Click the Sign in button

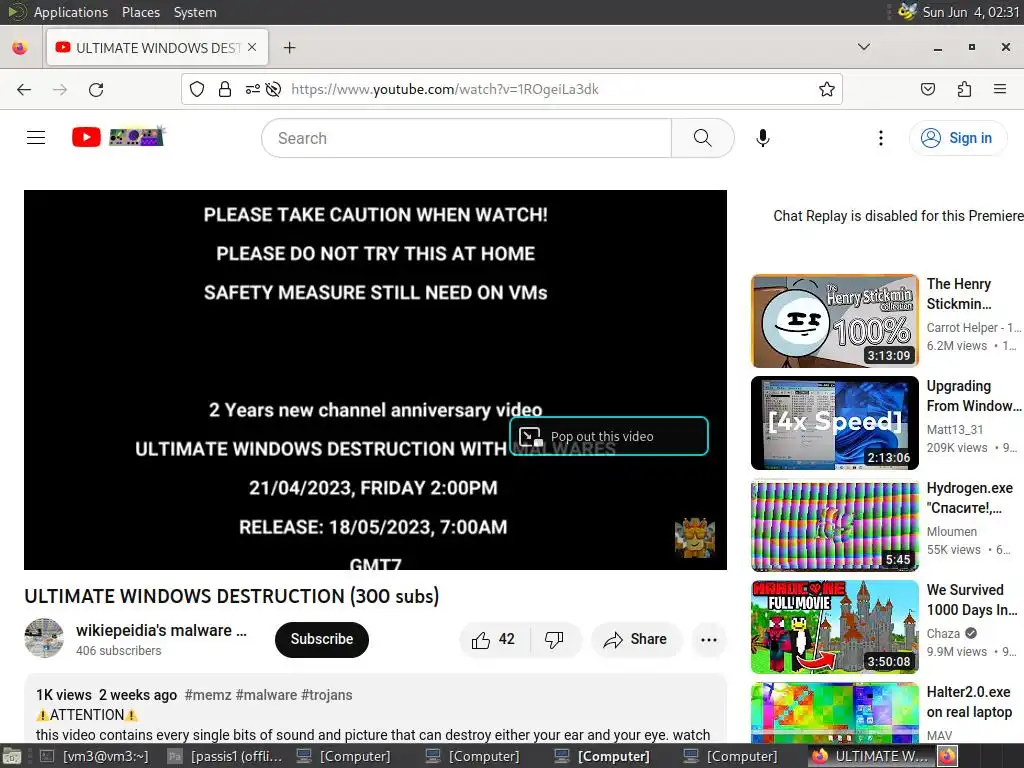tap(957, 138)
